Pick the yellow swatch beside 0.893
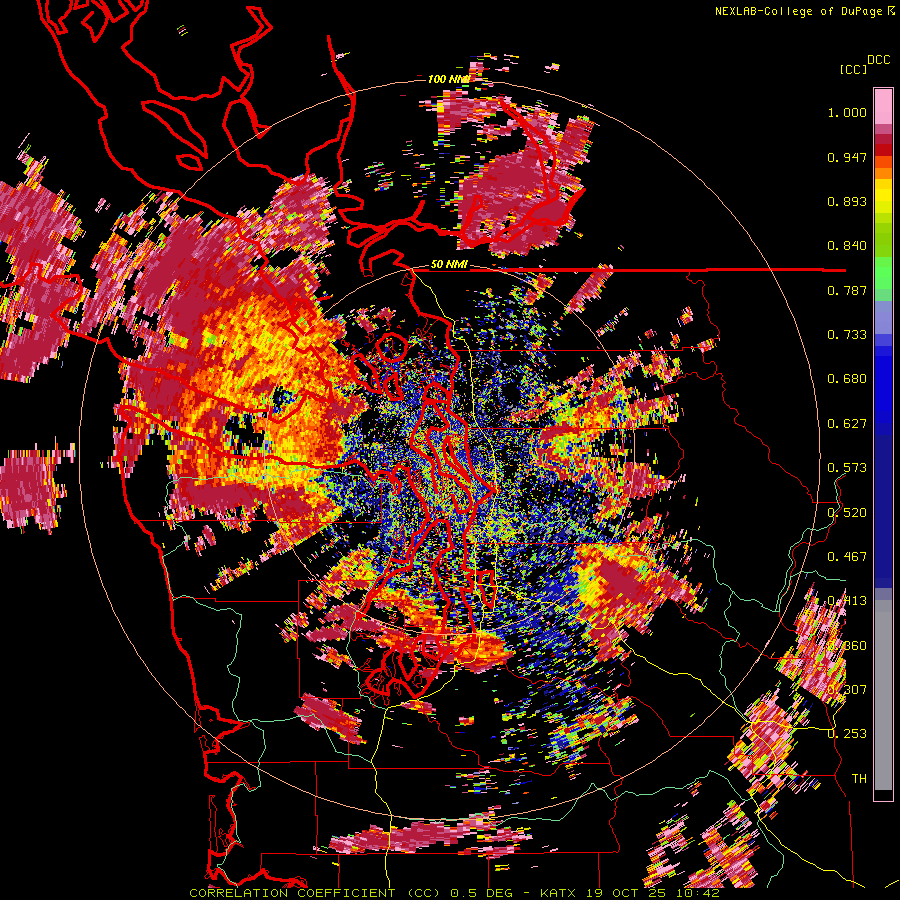The width and height of the screenshot is (900, 900). (x=883, y=198)
